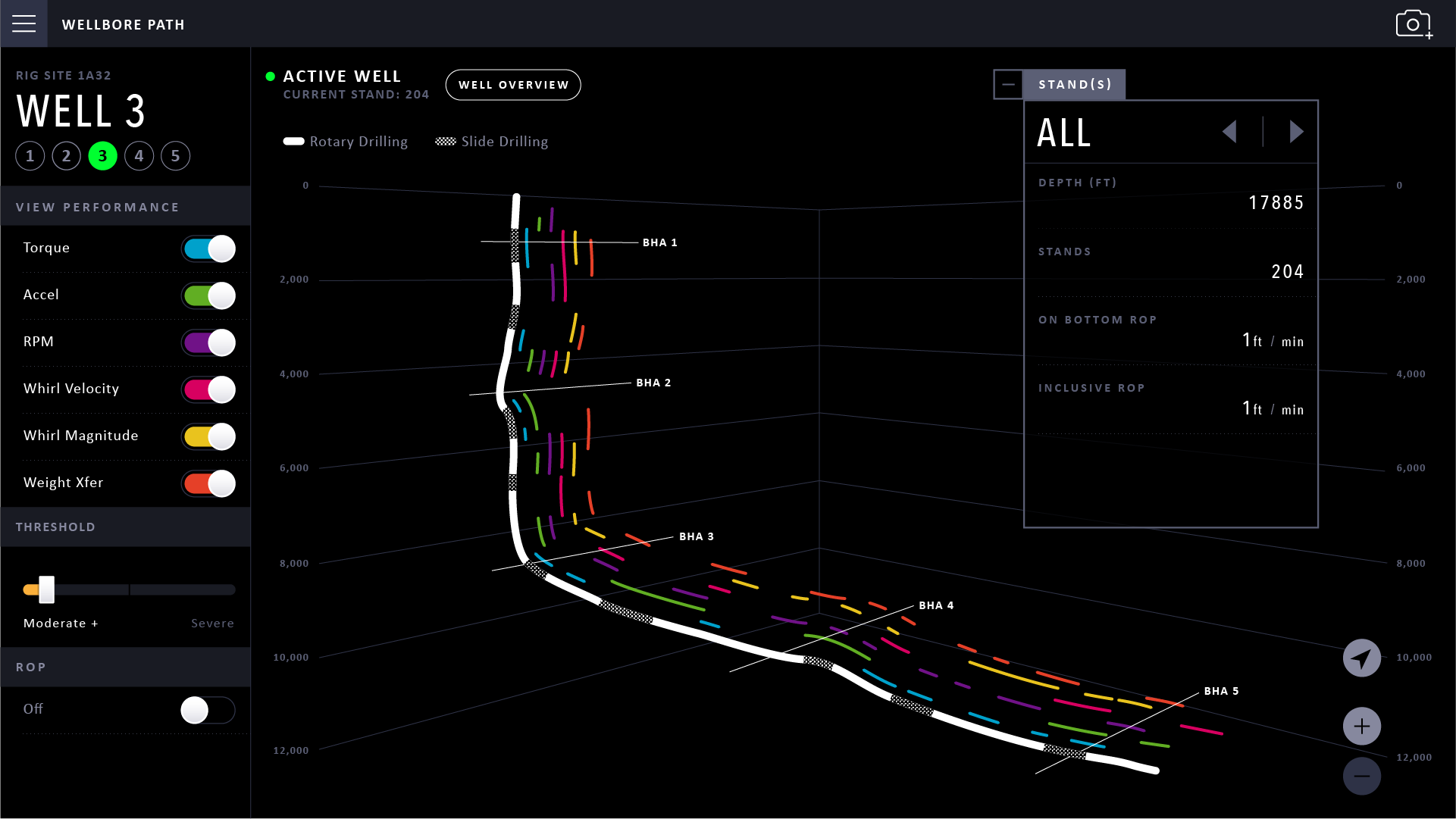Screen dimensions: 1456x819
Task: Open the hamburger navigation menu
Action: (x=23, y=23)
